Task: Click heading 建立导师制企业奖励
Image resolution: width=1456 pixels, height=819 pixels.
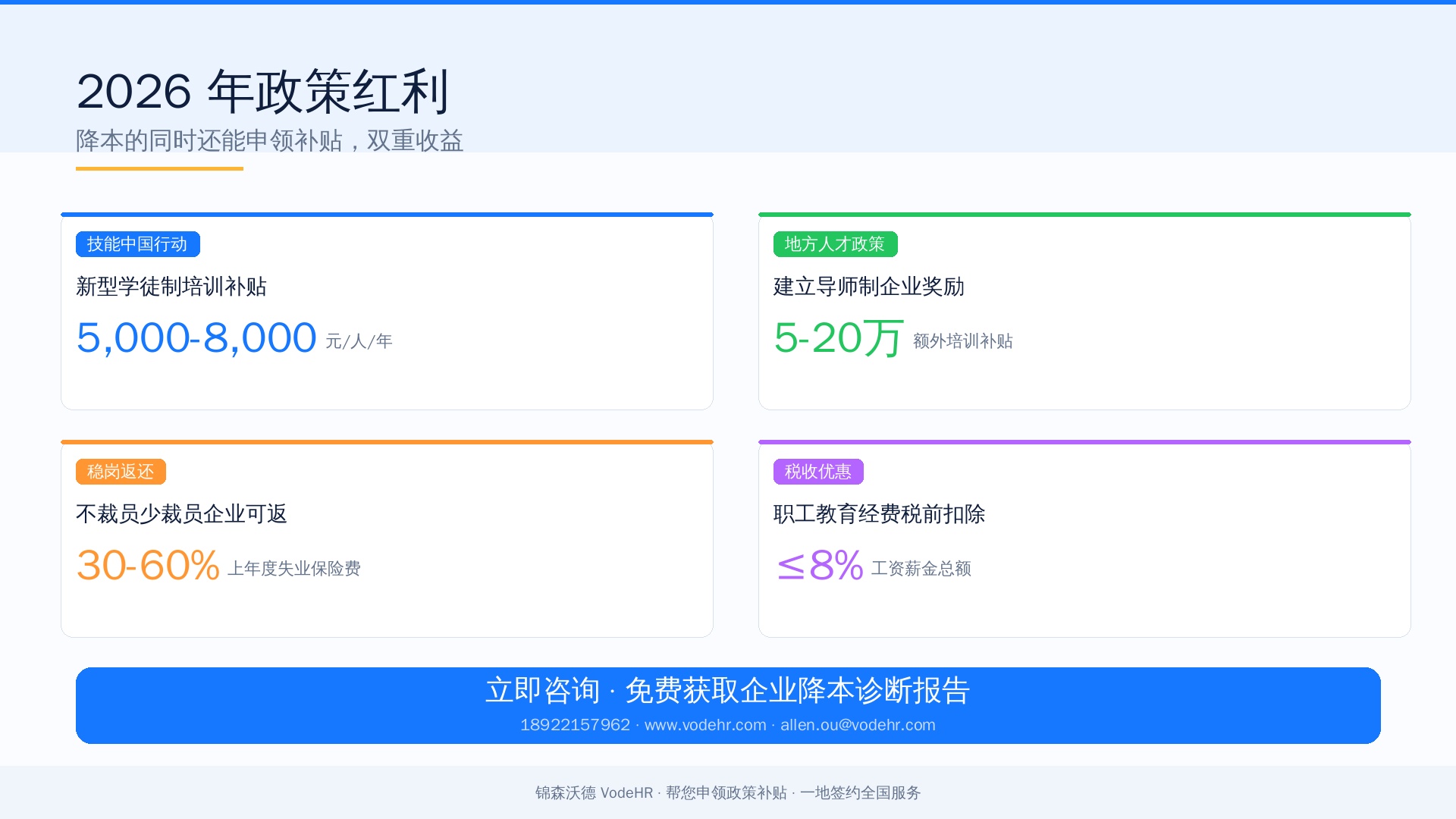Action: coord(869,287)
